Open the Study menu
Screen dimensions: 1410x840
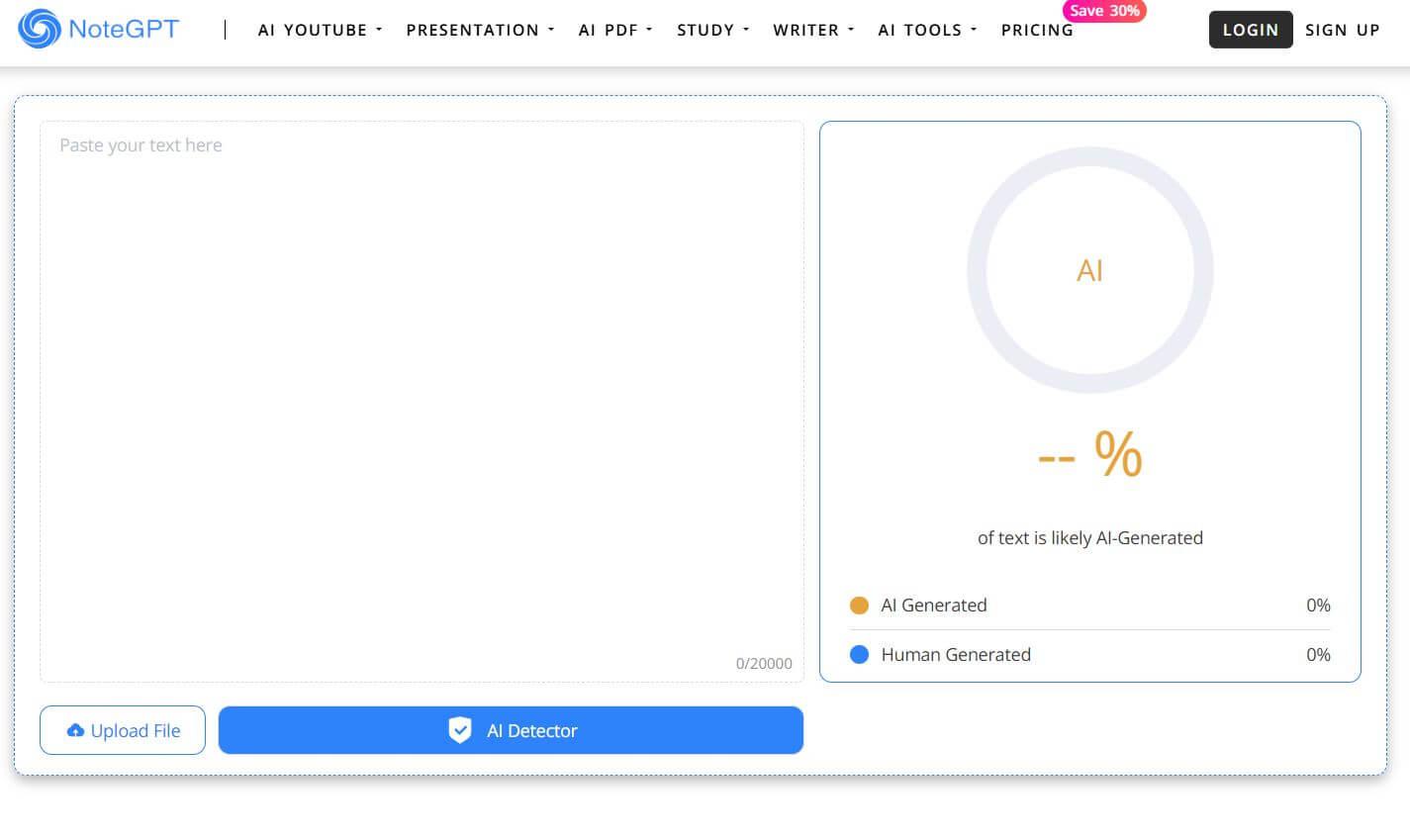click(712, 30)
